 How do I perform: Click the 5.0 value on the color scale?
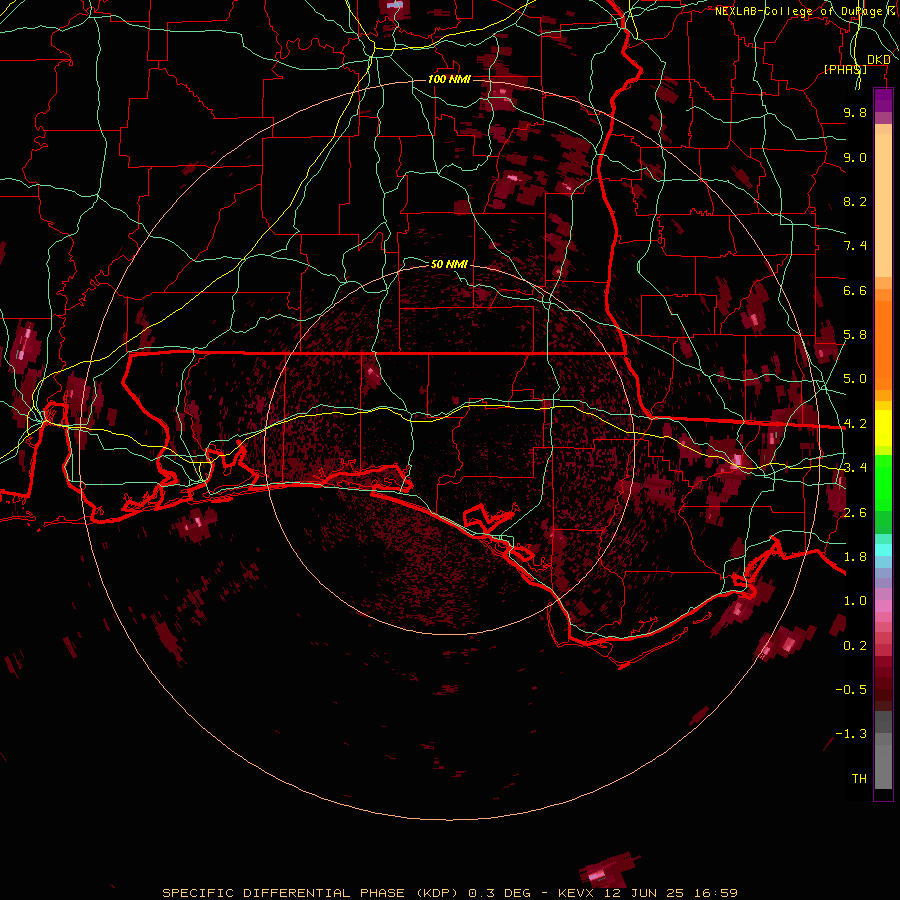click(x=855, y=379)
